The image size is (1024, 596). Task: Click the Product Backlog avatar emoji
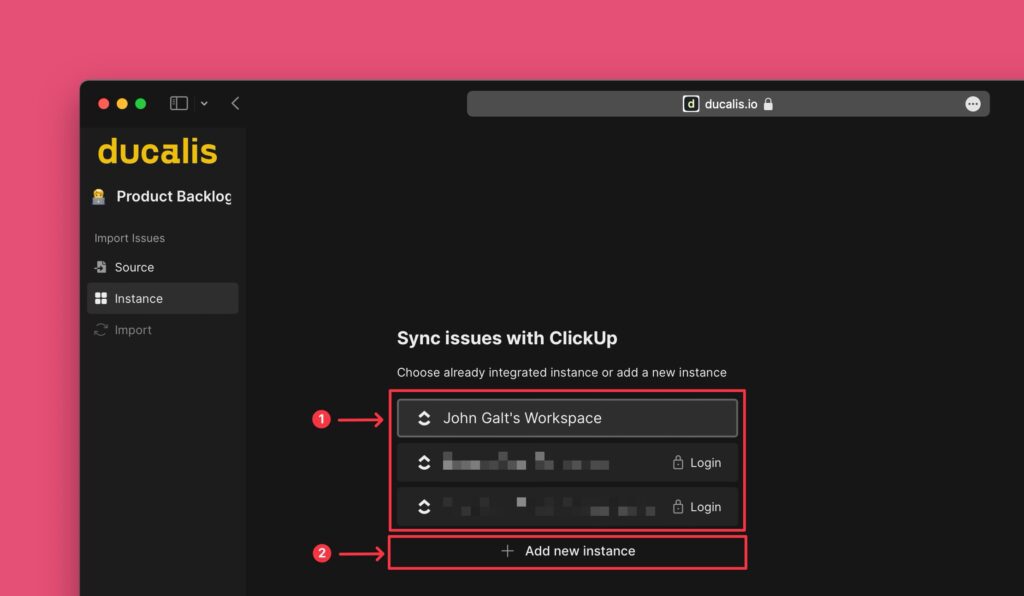tap(97, 196)
